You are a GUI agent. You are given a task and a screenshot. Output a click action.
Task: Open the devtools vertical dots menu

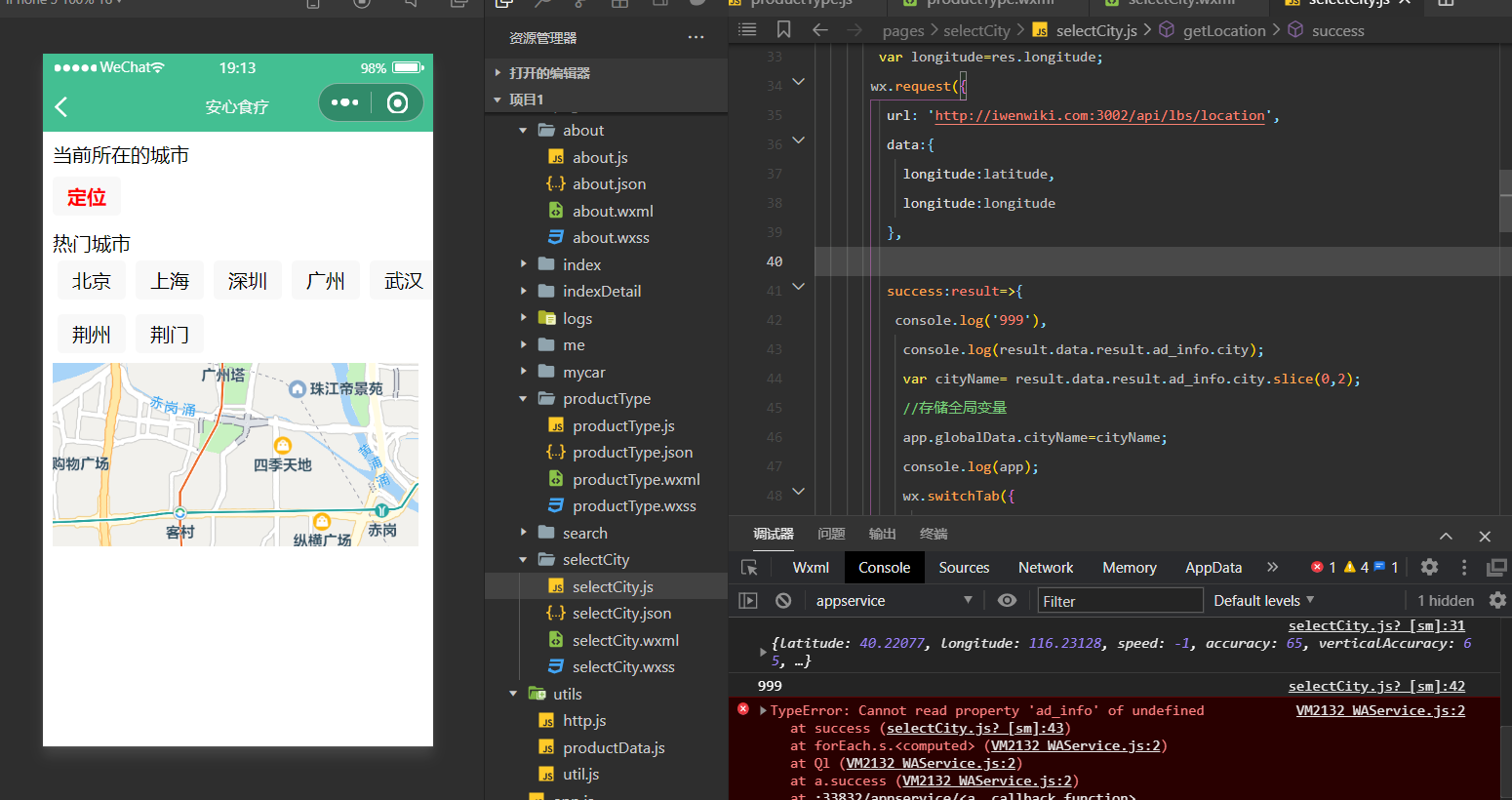(x=1463, y=567)
